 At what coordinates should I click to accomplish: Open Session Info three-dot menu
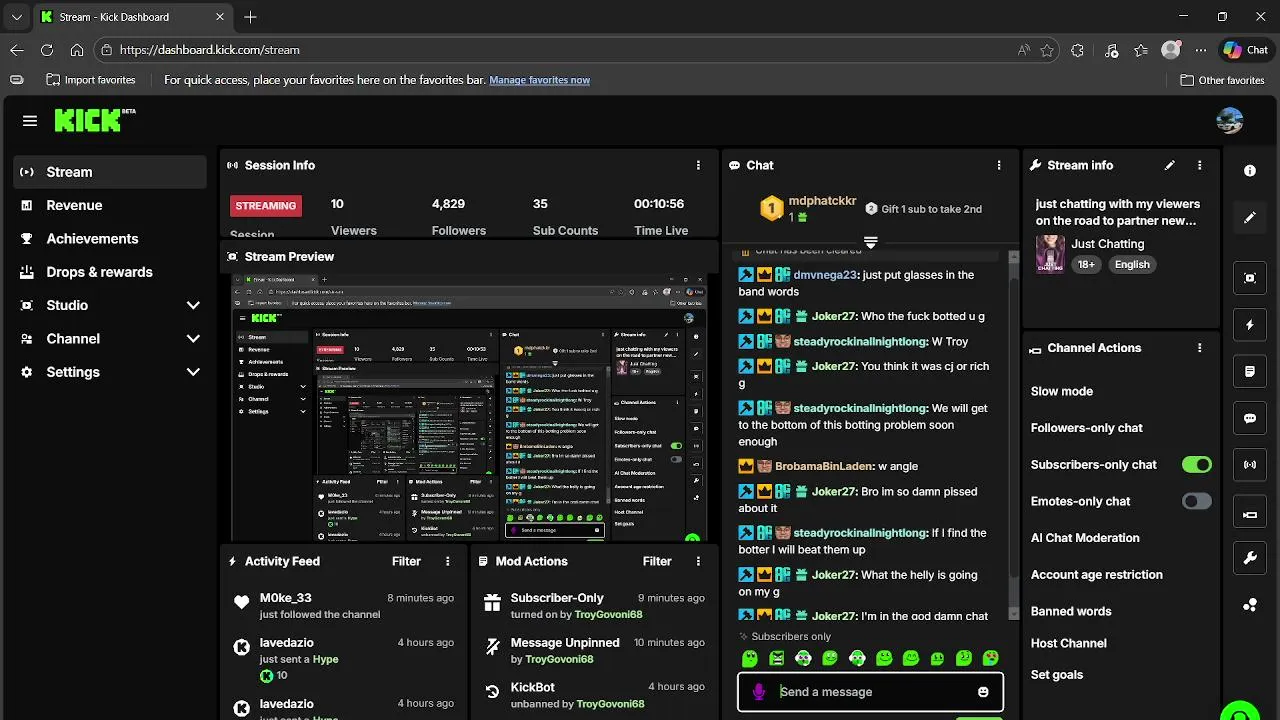click(698, 165)
